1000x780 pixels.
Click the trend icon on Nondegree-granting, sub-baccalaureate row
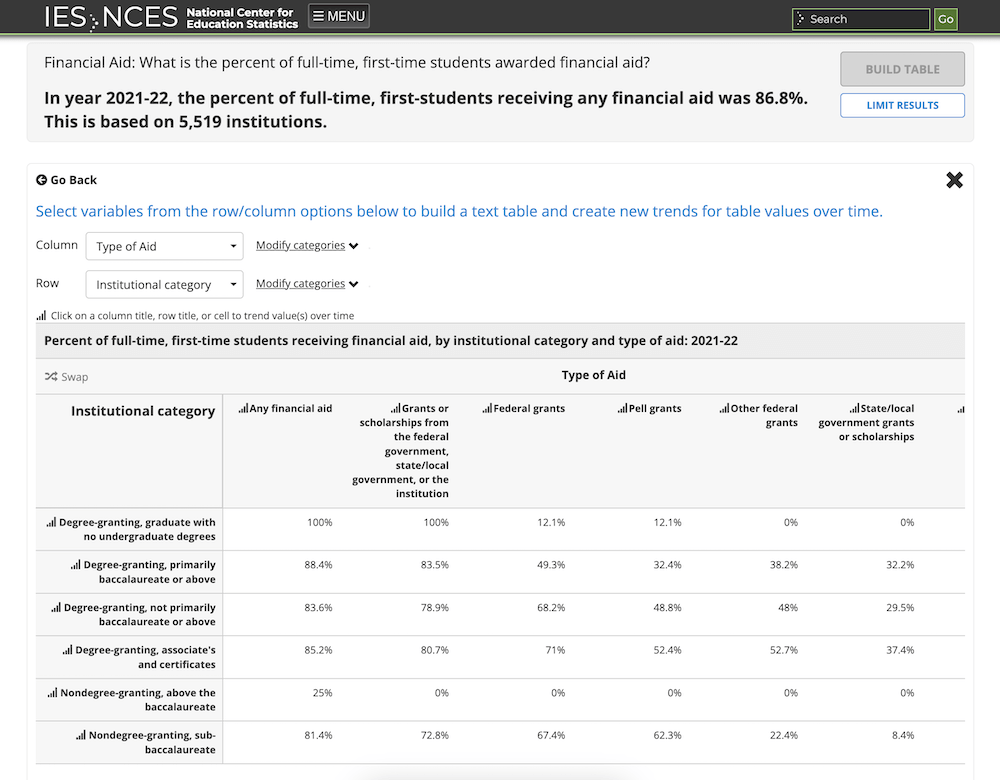click(x=80, y=735)
